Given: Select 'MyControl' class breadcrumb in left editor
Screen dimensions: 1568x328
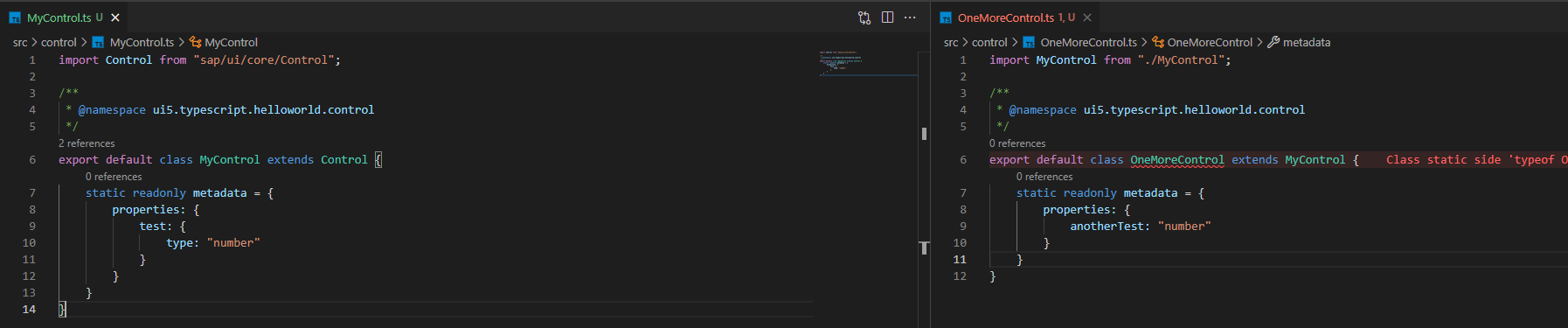Looking at the screenshot, I should click(231, 42).
